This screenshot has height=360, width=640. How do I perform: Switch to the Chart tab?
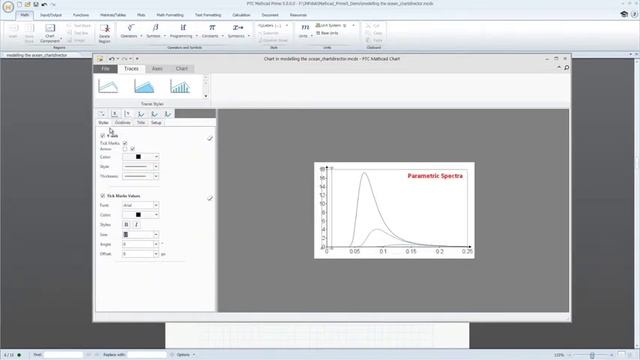tap(182, 69)
